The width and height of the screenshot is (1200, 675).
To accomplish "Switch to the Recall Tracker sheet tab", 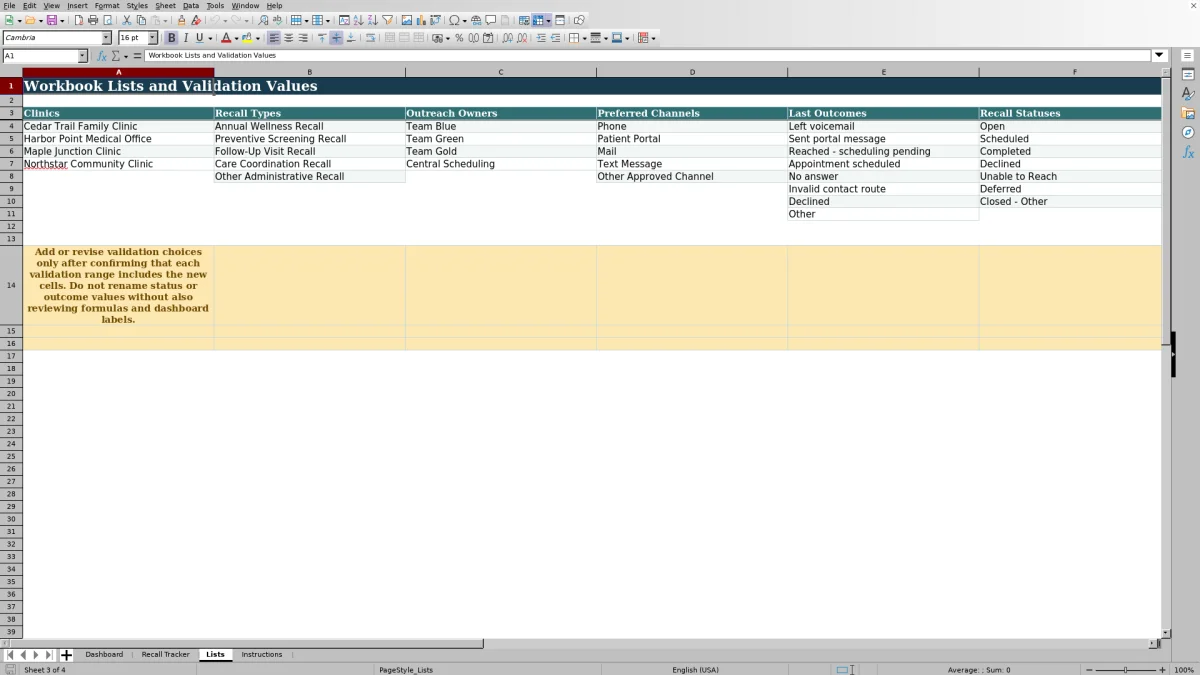I will coord(165,655).
